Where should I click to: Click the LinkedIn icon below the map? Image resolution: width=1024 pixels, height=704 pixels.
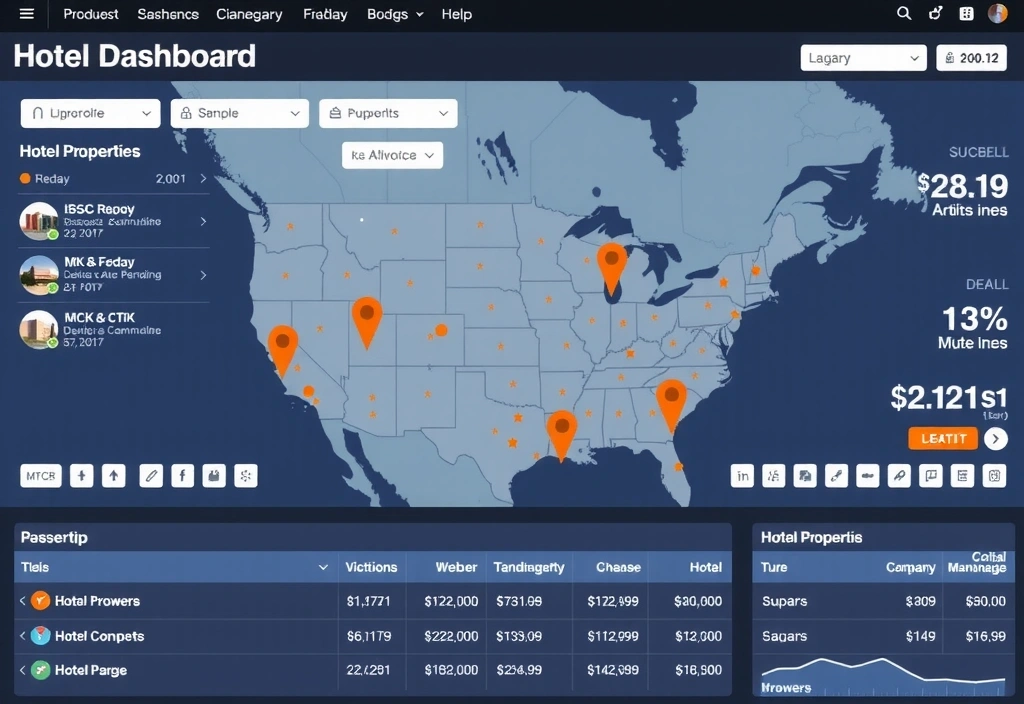[x=743, y=476]
